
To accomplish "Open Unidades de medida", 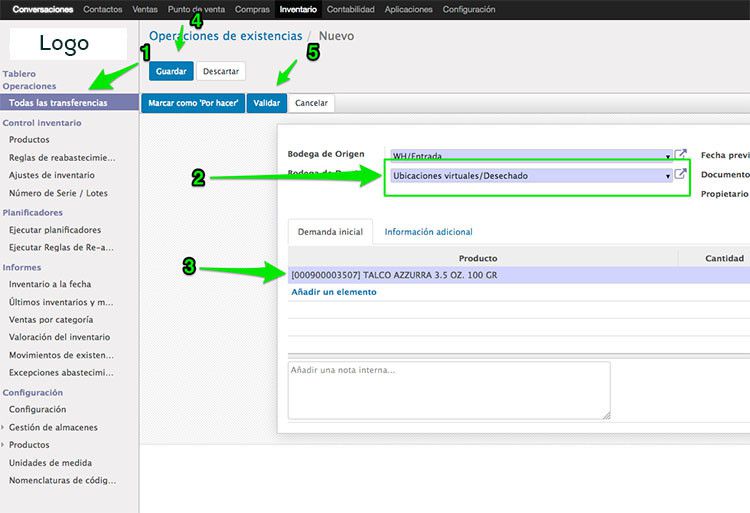I will point(50,463).
